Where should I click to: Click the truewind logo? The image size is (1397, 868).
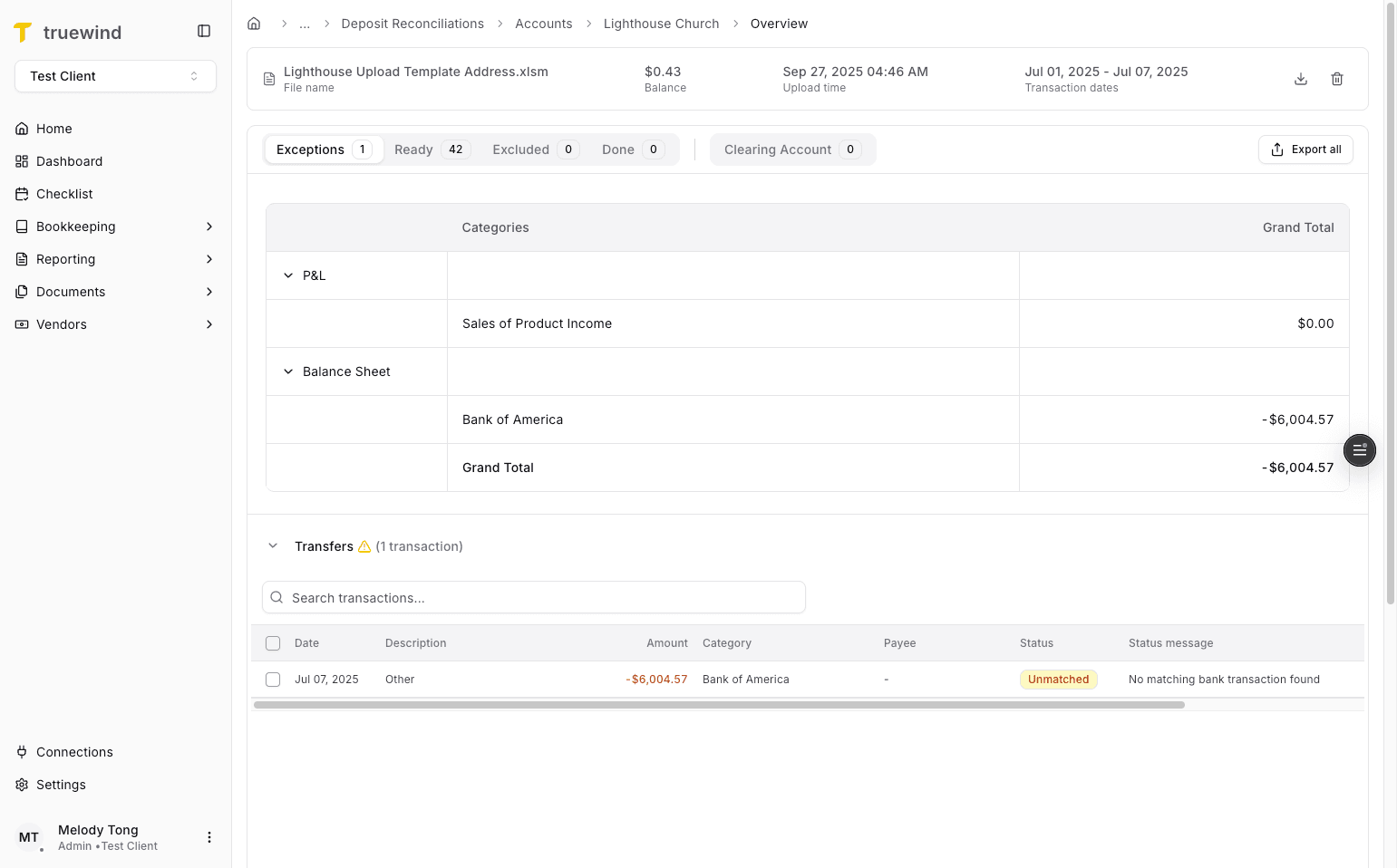click(x=68, y=32)
